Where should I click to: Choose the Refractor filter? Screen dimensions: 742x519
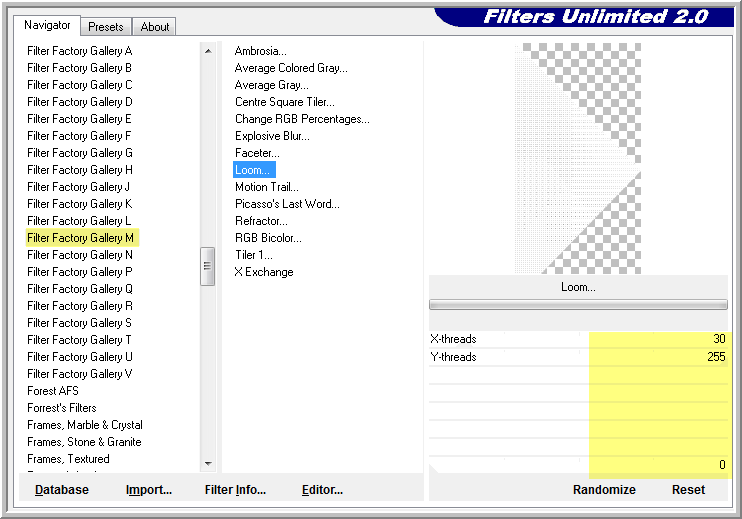click(x=261, y=221)
